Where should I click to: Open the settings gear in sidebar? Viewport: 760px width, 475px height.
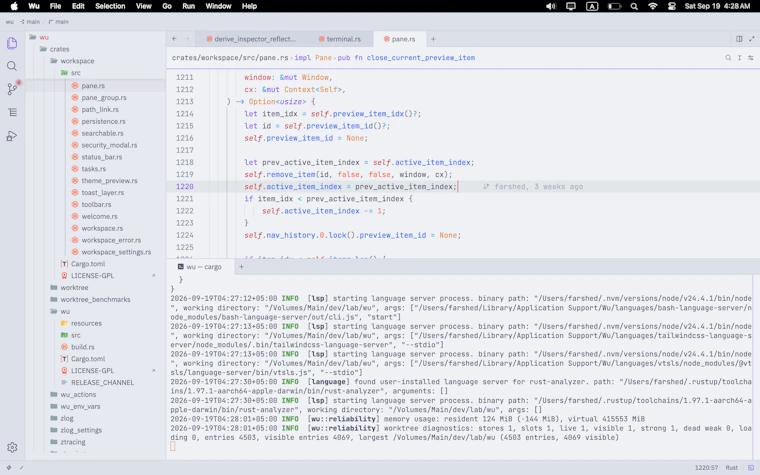[x=12, y=447]
